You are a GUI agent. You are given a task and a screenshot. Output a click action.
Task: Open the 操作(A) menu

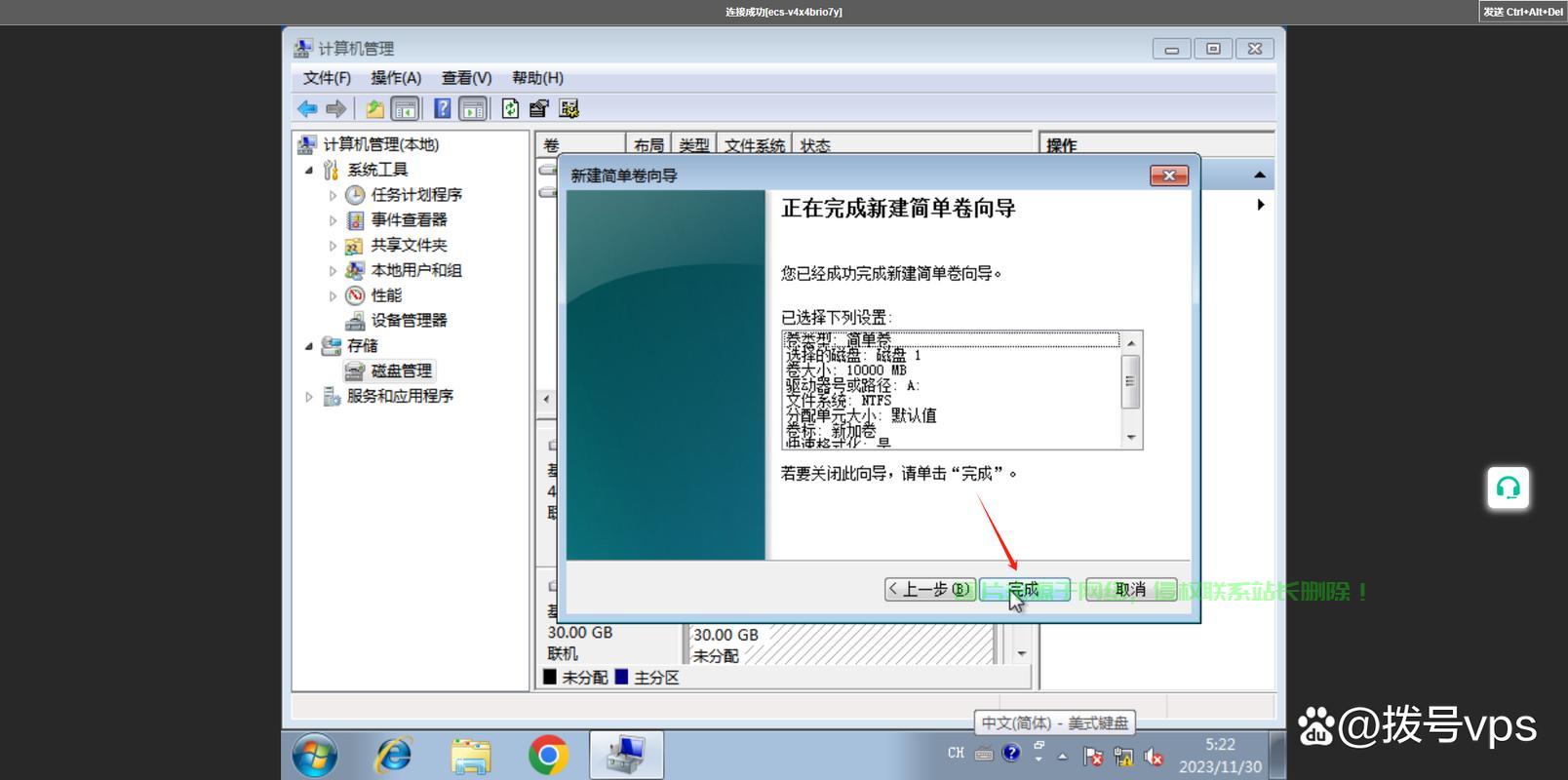396,78
